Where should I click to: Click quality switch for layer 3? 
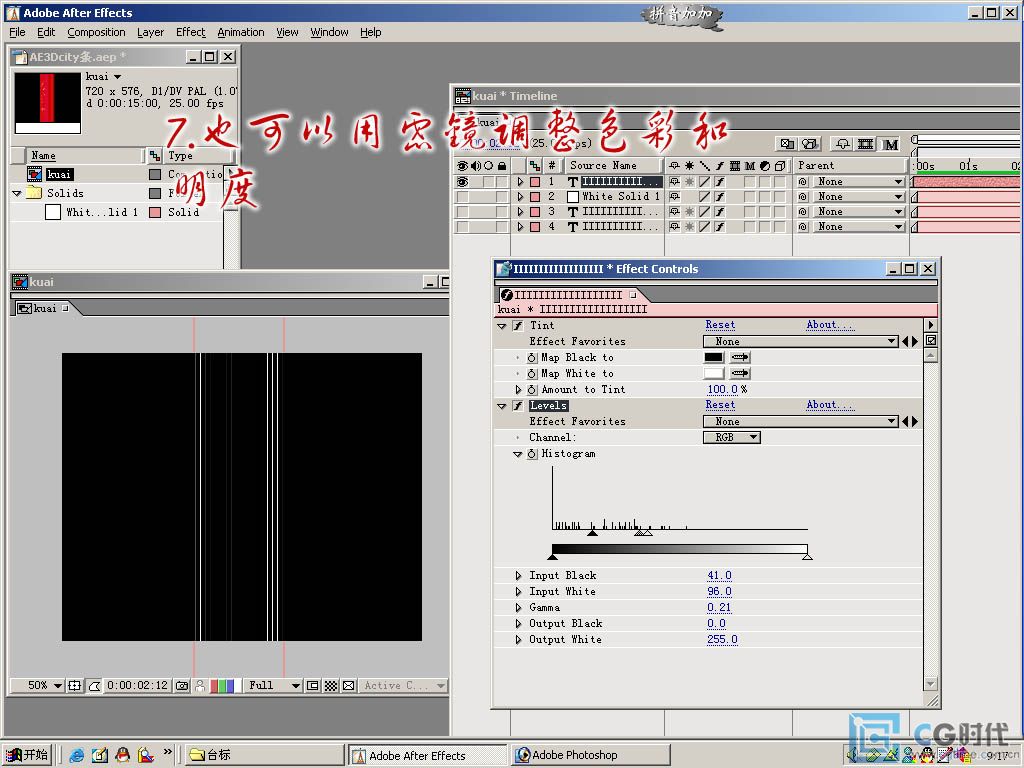click(705, 212)
